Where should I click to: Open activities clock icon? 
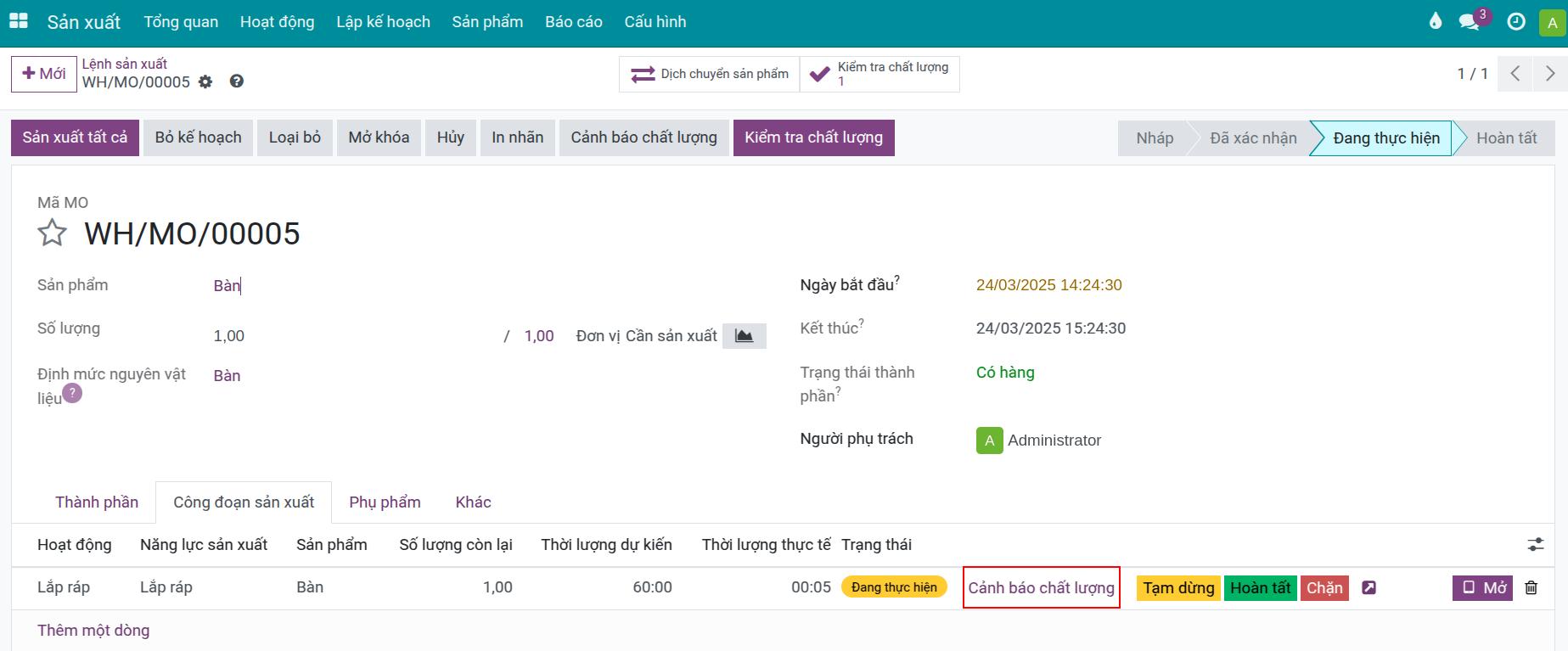[x=1516, y=22]
